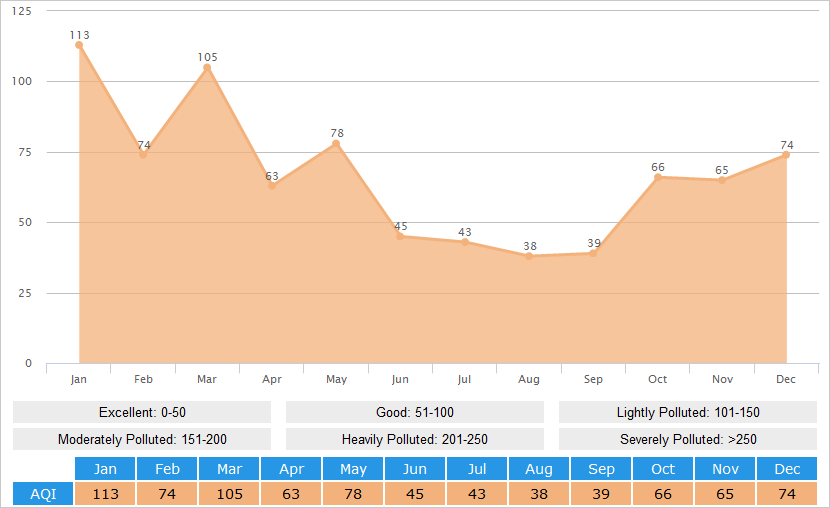Click the Jul table header cell
The height and width of the screenshot is (508, 830).
coord(477,469)
